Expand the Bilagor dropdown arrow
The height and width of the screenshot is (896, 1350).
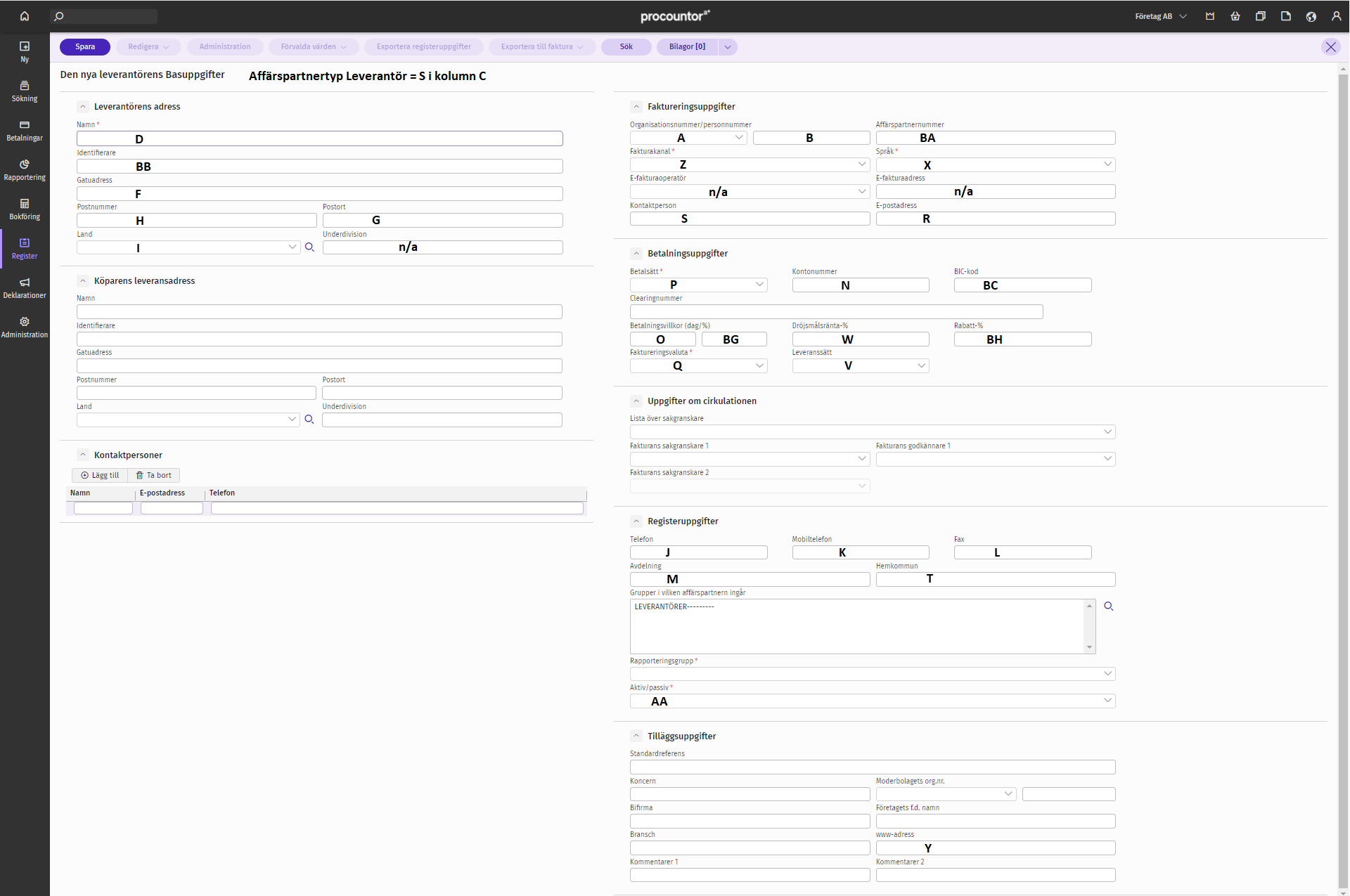pos(728,47)
